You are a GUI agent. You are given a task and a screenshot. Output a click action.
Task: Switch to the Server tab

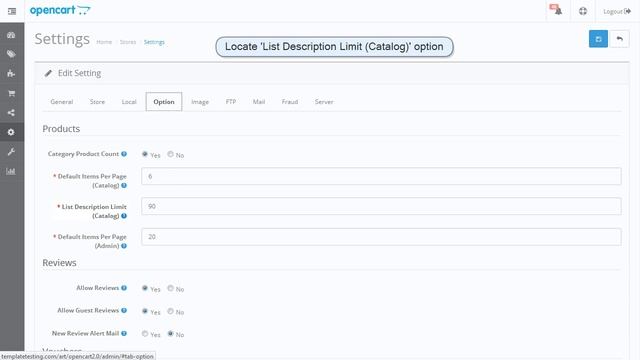(324, 102)
